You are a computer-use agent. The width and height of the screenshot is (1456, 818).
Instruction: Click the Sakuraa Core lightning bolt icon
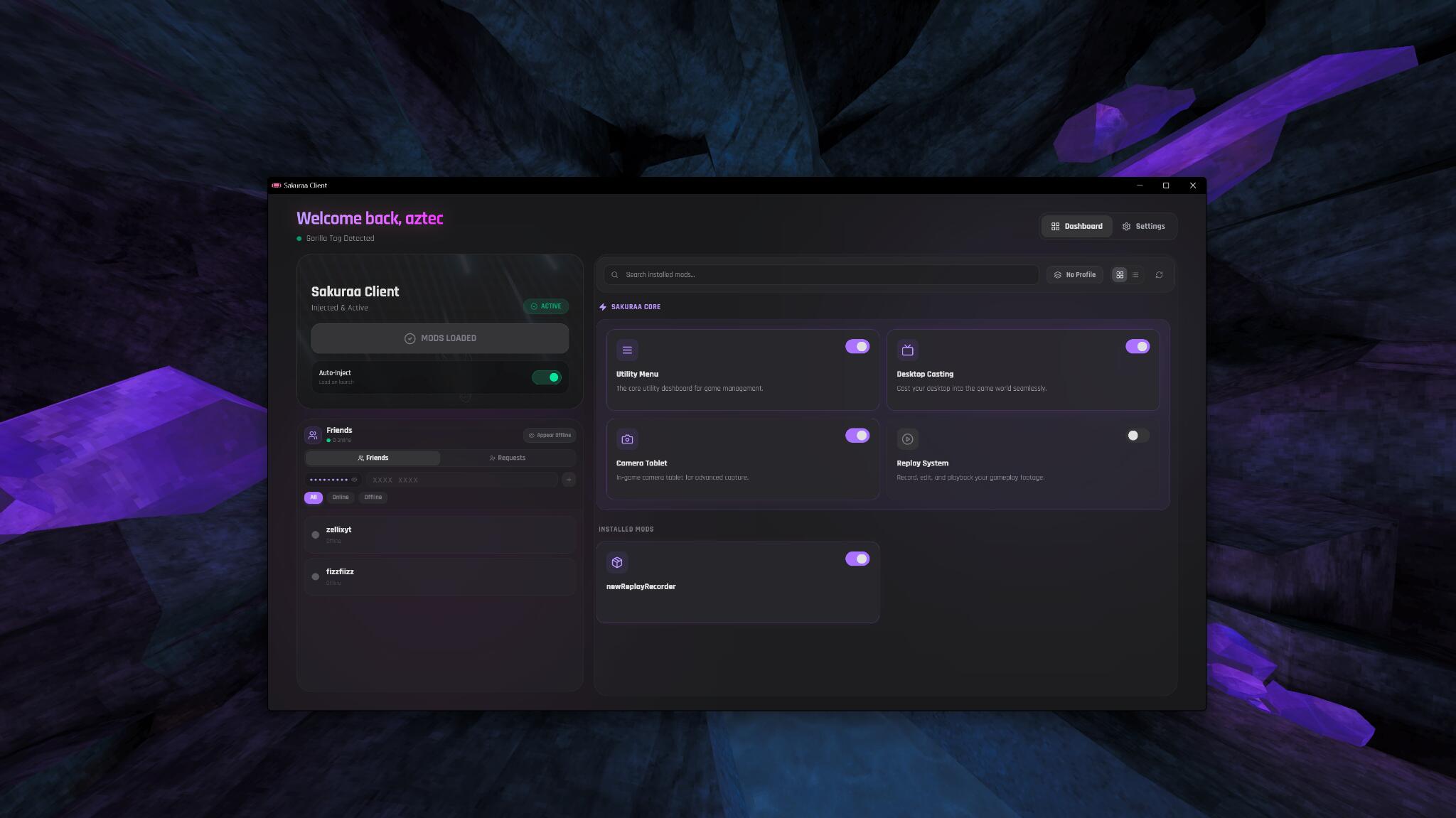click(603, 307)
